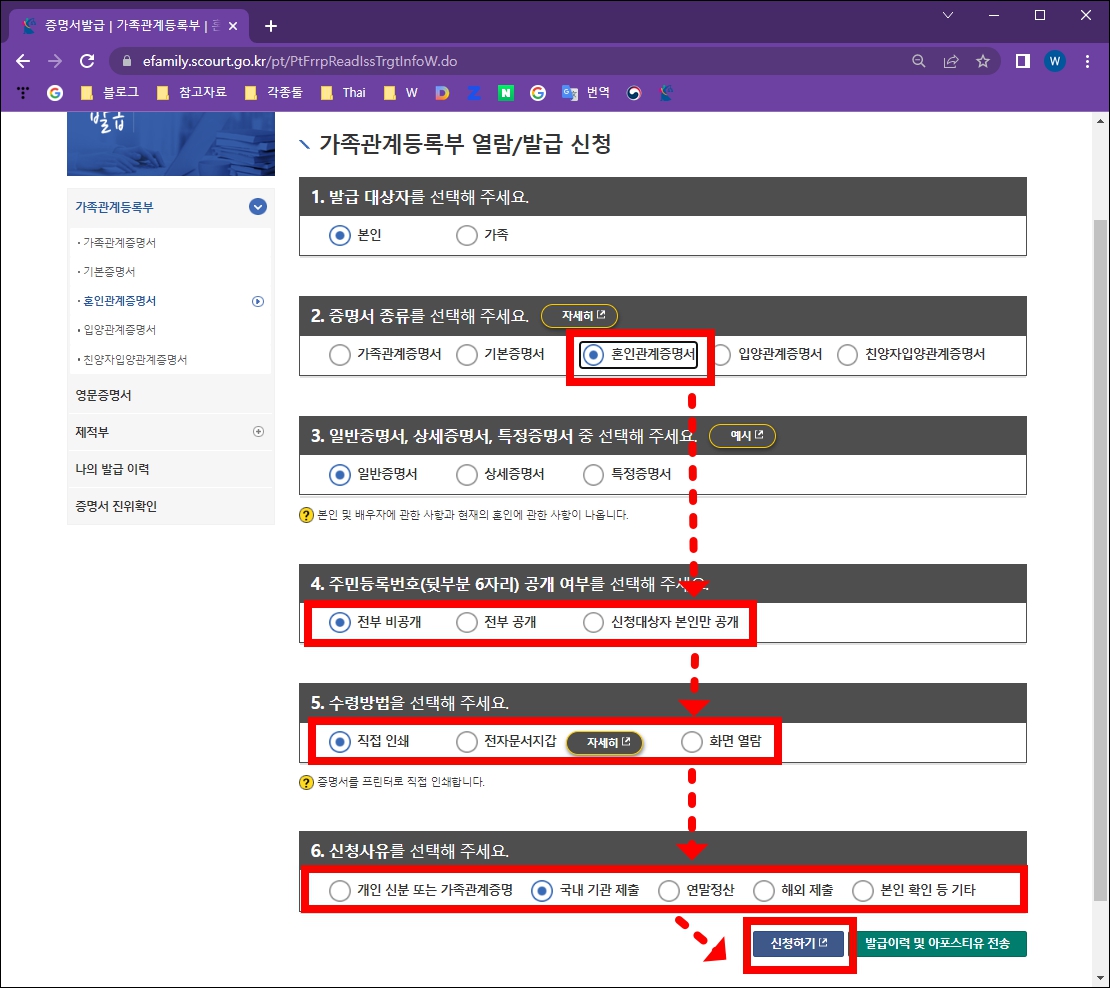Select 상세증명서 in section 3
This screenshot has height=988, width=1110.
[466, 474]
